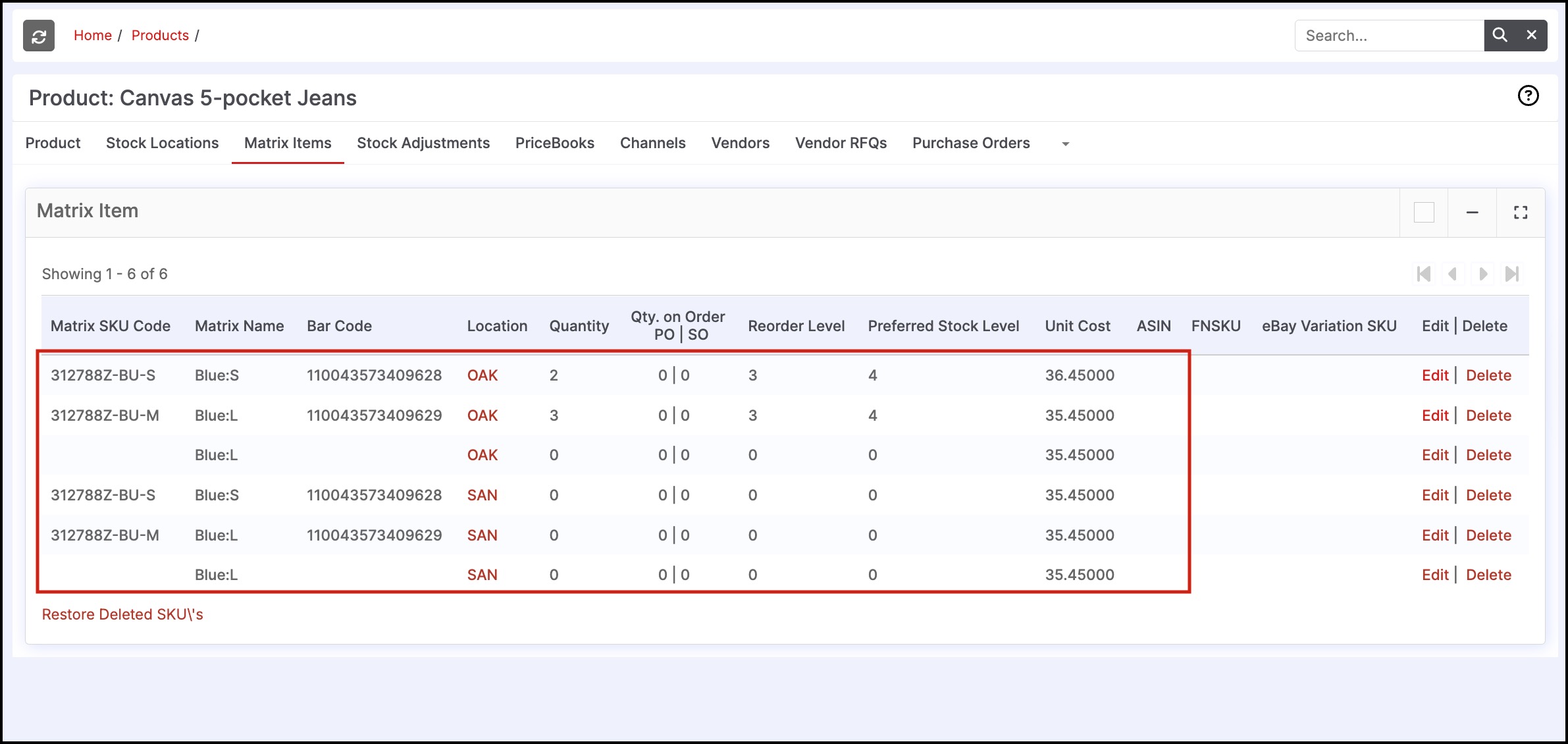Click the refresh icon beside Home
This screenshot has height=744, width=1568.
(x=39, y=36)
